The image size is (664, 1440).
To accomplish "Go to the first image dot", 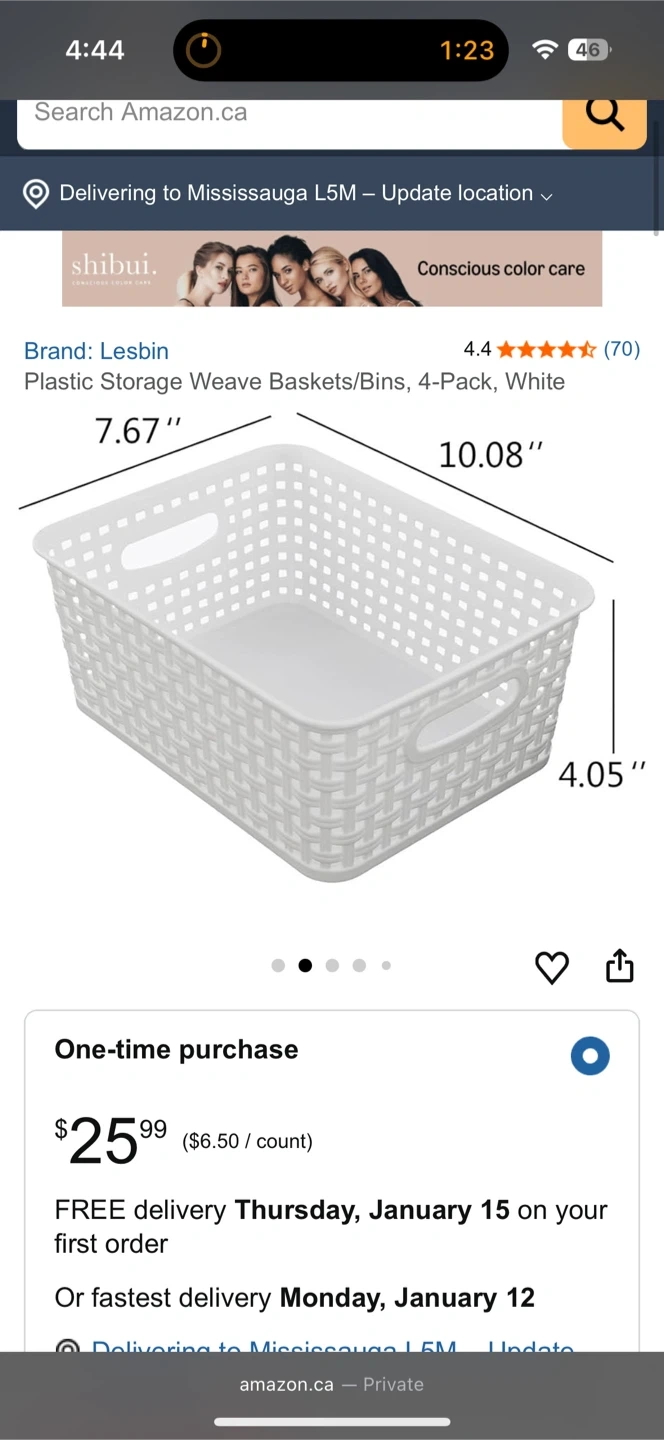I will click(x=278, y=966).
